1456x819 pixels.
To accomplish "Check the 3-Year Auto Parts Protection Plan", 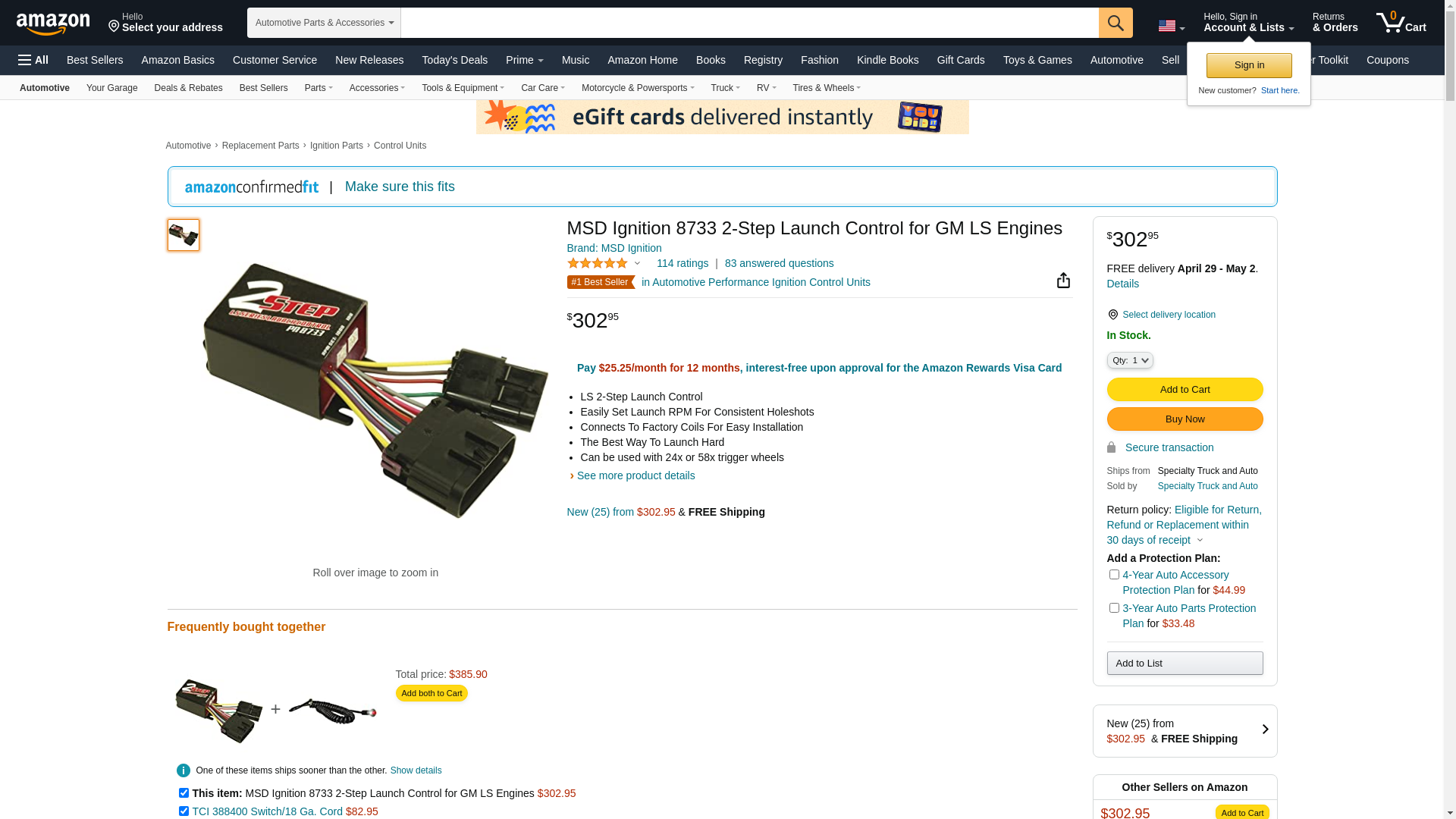I will coord(1114,608).
